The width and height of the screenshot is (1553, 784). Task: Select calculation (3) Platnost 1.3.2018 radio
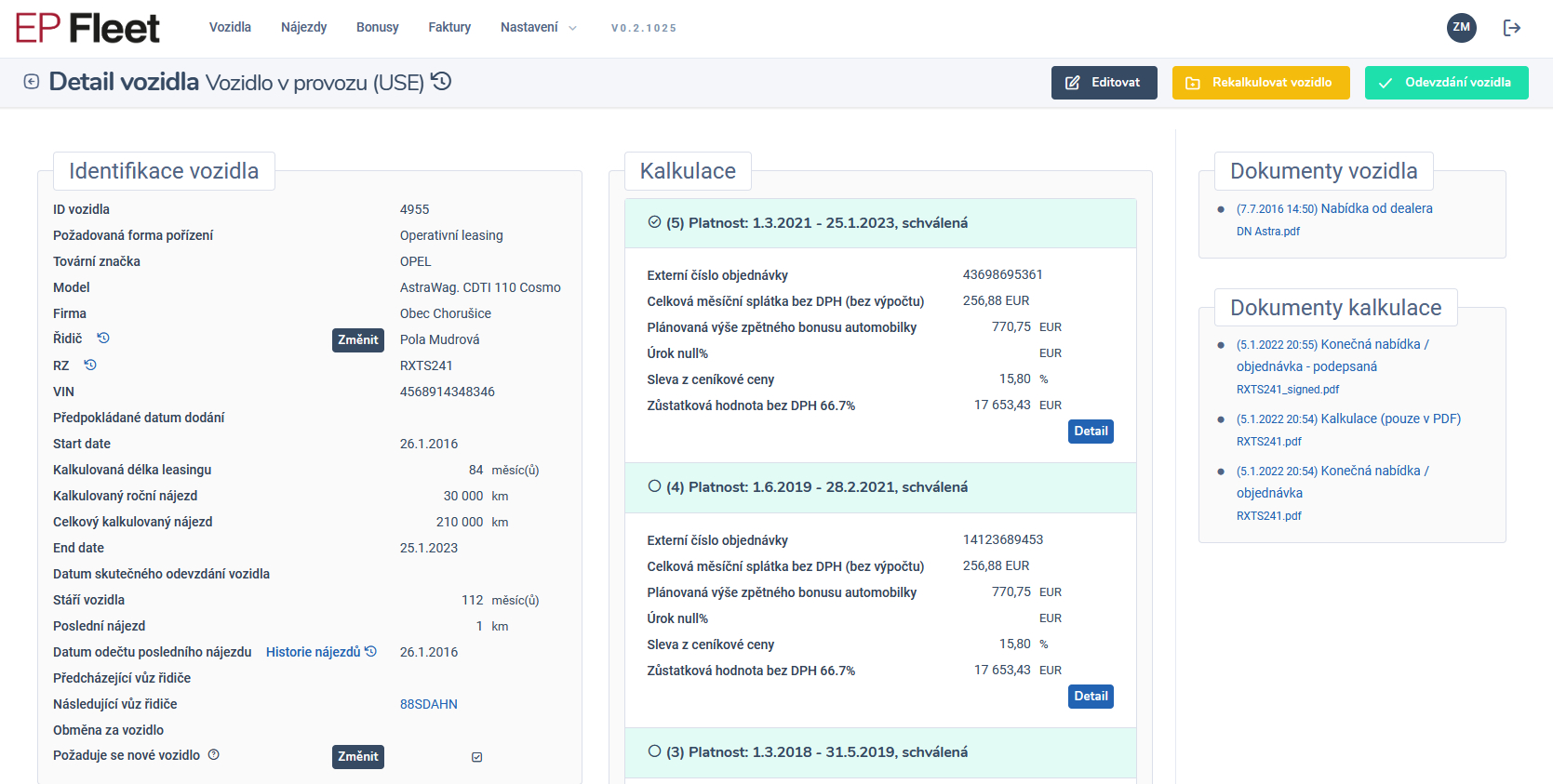[655, 751]
